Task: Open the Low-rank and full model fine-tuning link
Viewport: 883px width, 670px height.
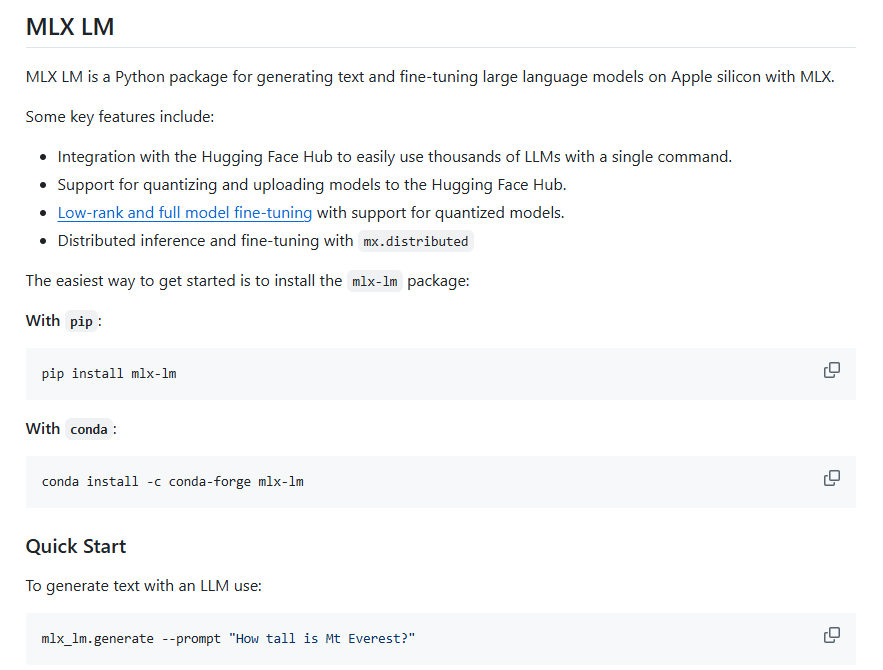Action: [x=184, y=212]
